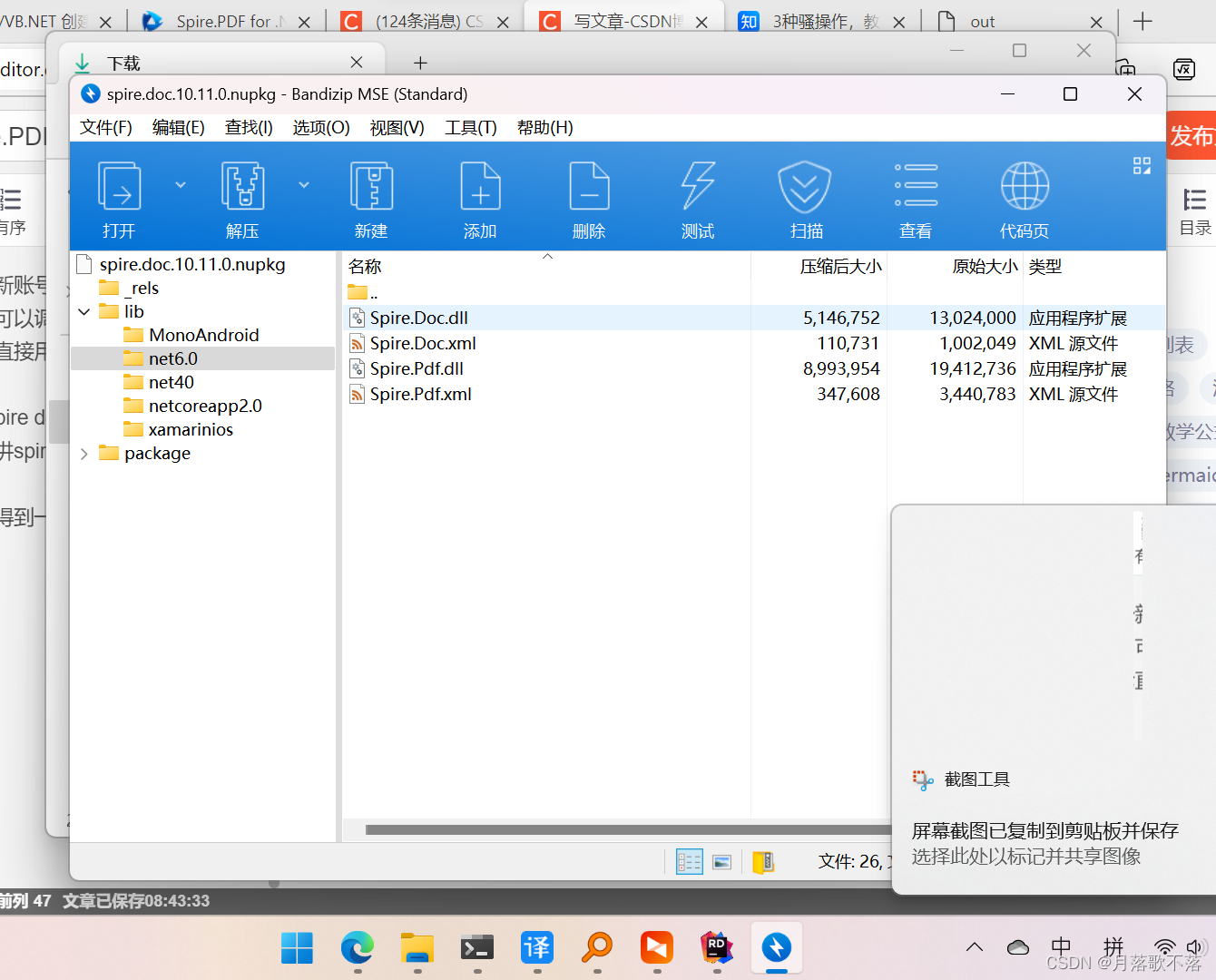
Task: Select the net40 folder in tree
Action: [172, 382]
